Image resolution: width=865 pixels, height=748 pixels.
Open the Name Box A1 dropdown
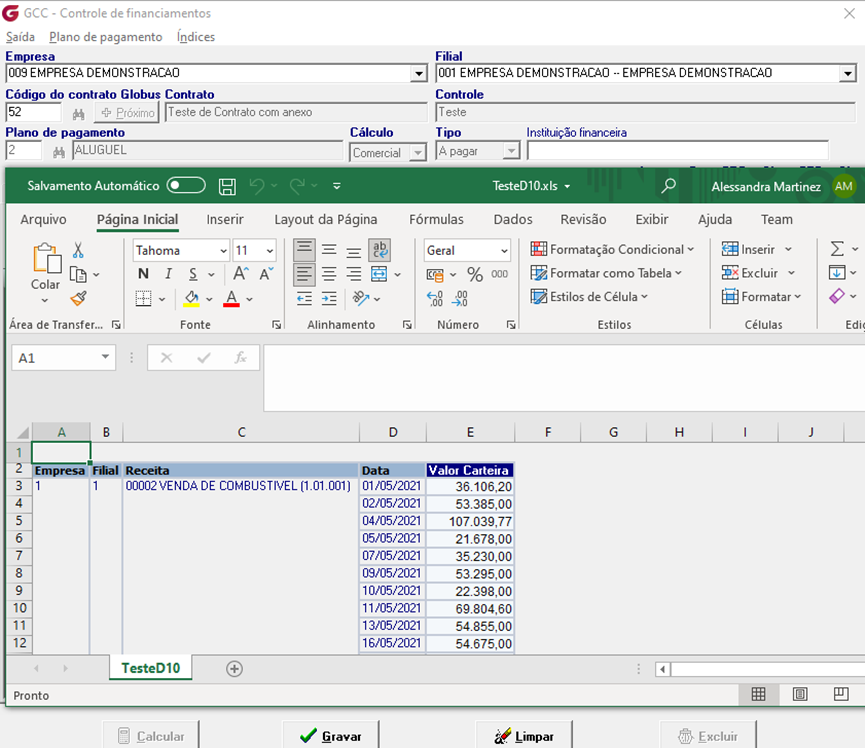[x=105, y=357]
